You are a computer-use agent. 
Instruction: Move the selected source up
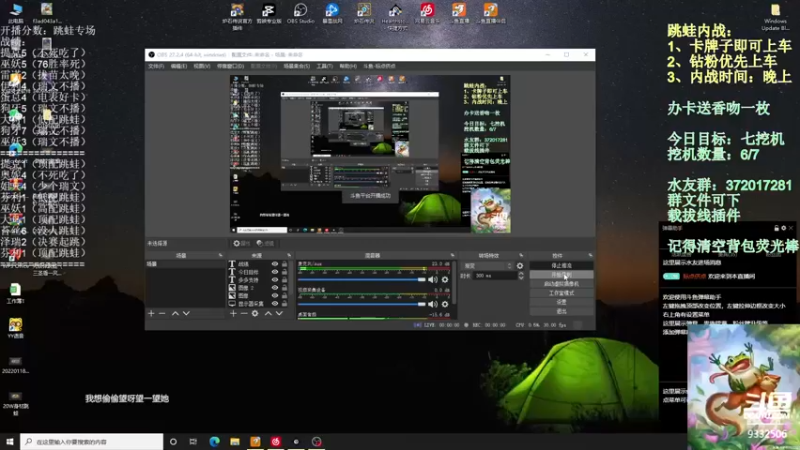pyautogui.click(x=268, y=313)
